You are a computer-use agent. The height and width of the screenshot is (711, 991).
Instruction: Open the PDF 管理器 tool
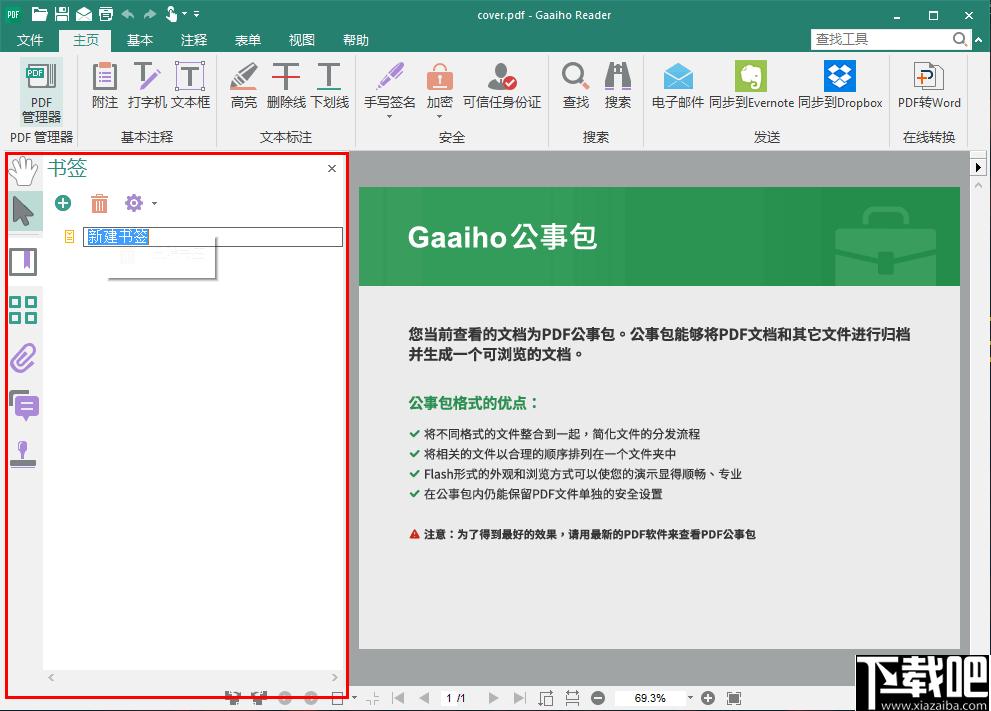pyautogui.click(x=41, y=92)
